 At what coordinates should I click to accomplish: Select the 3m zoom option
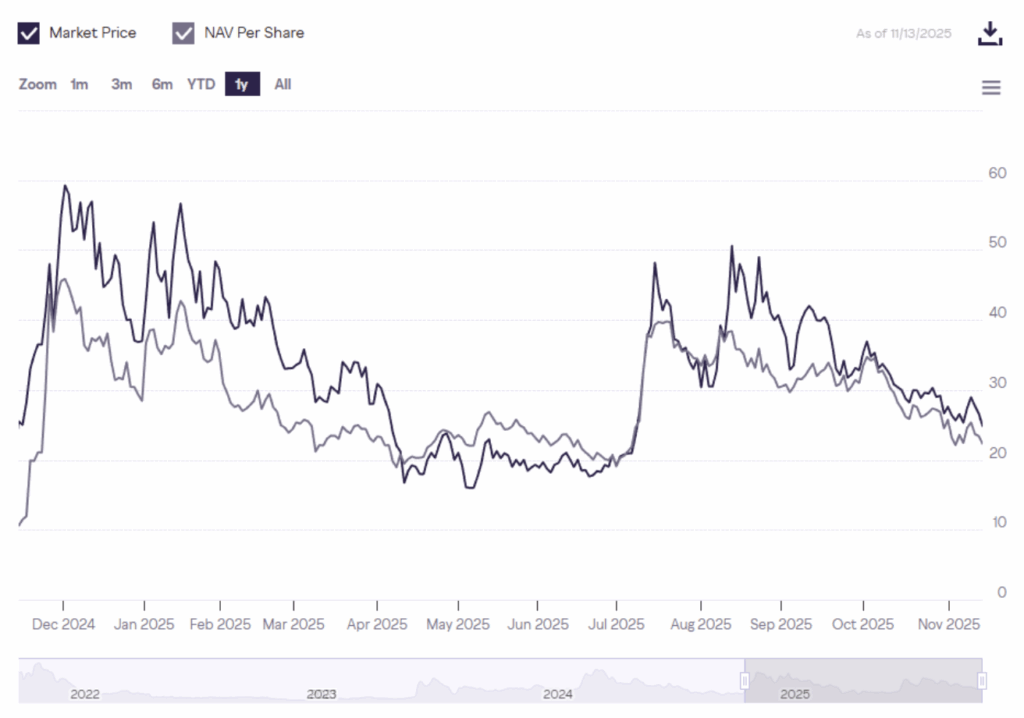point(121,84)
